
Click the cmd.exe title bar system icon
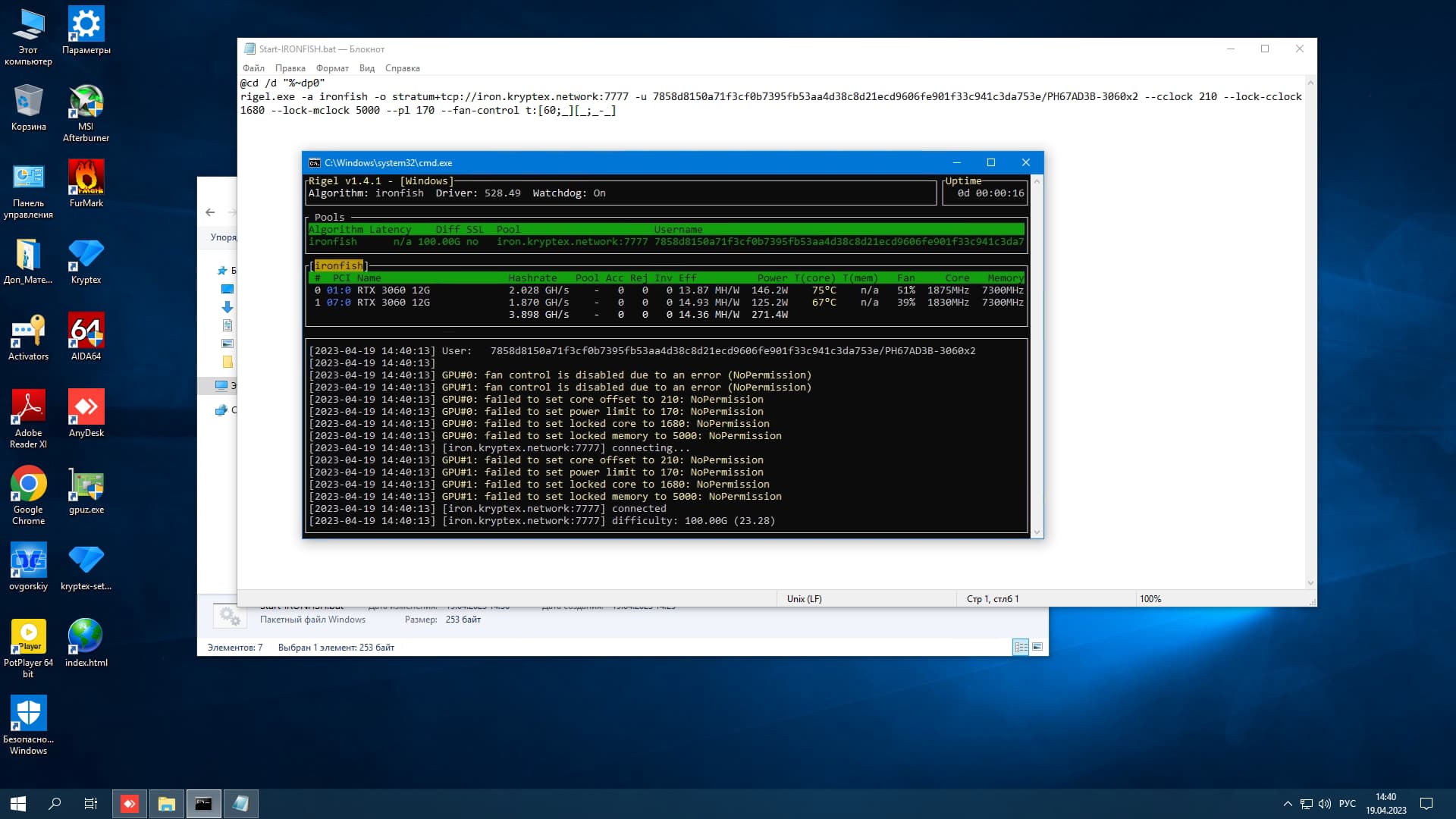pos(315,163)
